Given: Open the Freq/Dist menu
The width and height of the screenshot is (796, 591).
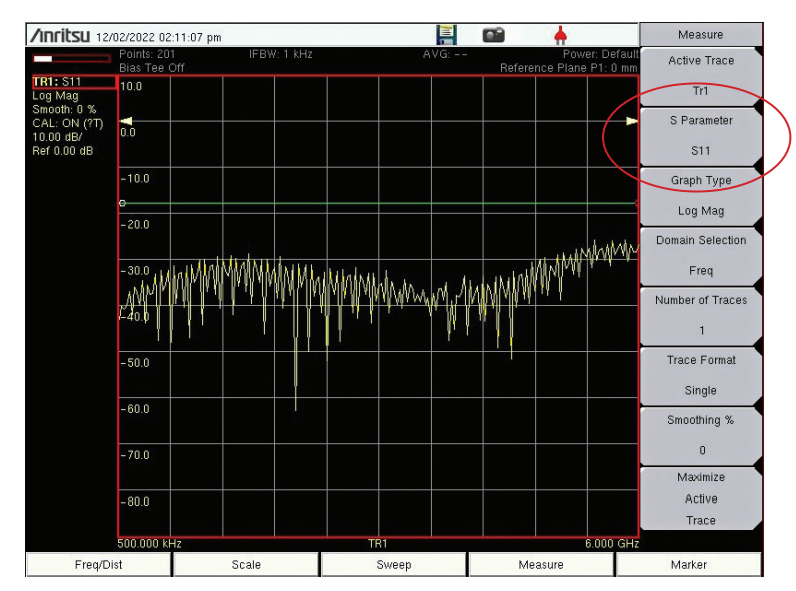Looking at the screenshot, I should (x=98, y=565).
